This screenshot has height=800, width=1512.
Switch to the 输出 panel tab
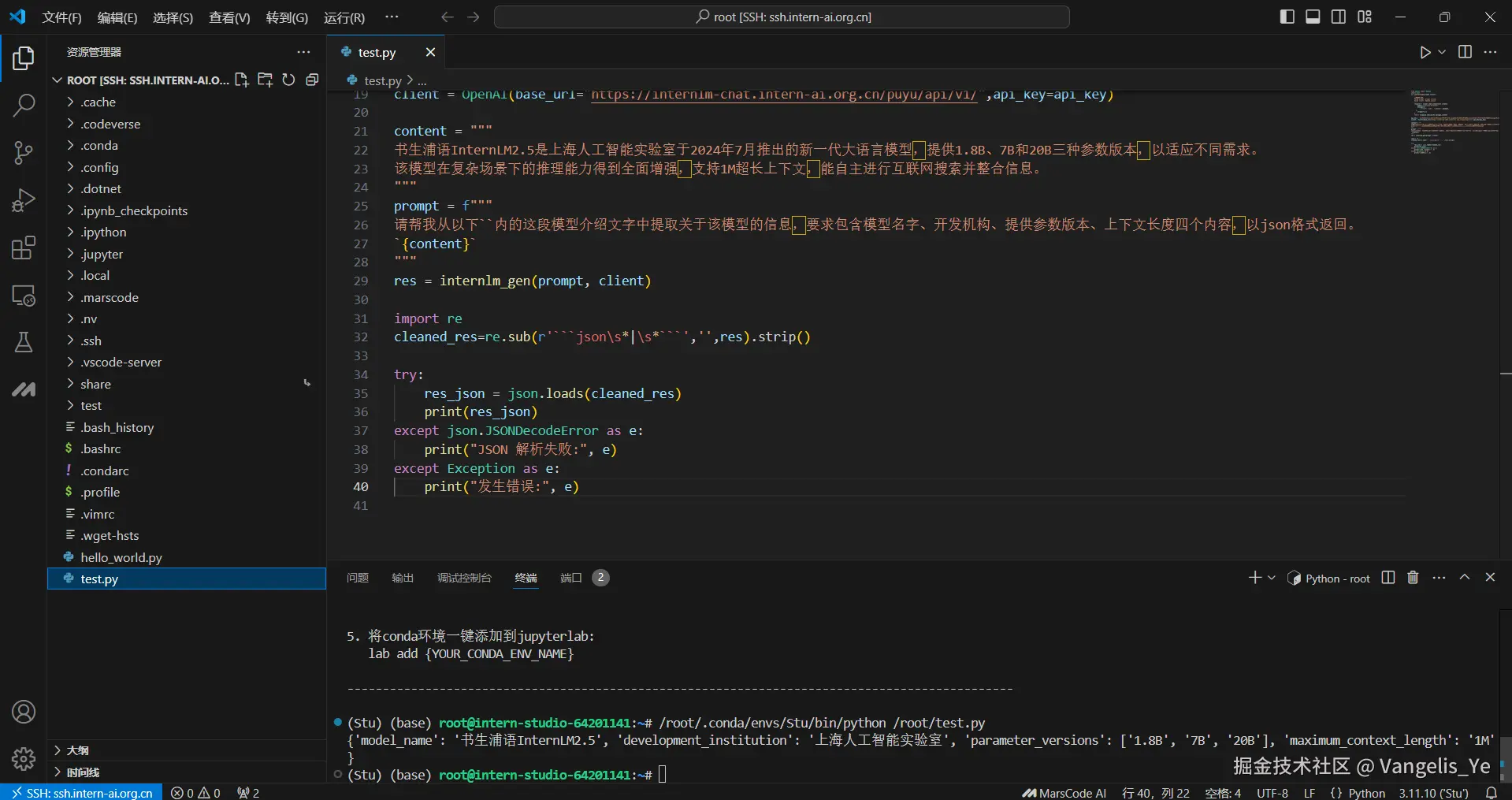tap(403, 578)
